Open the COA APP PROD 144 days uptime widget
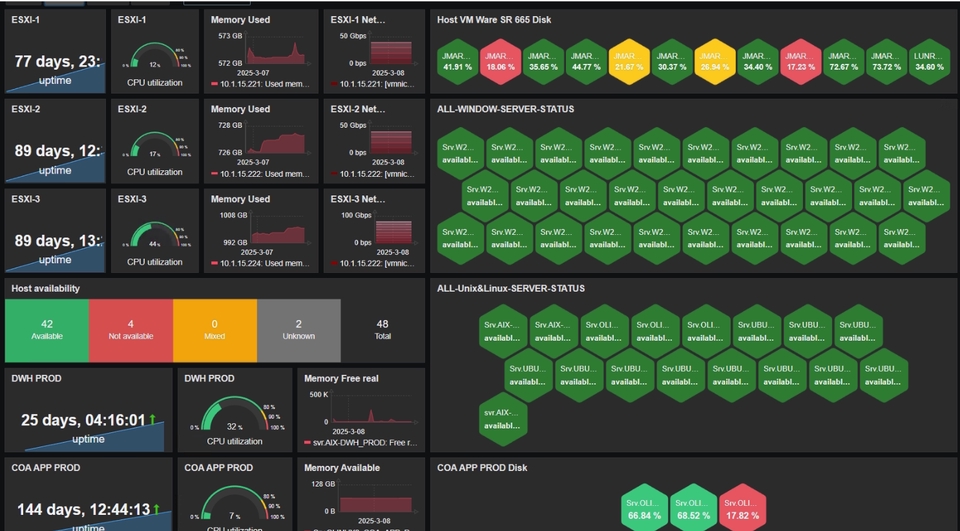This screenshot has height=531, width=960. [88, 496]
